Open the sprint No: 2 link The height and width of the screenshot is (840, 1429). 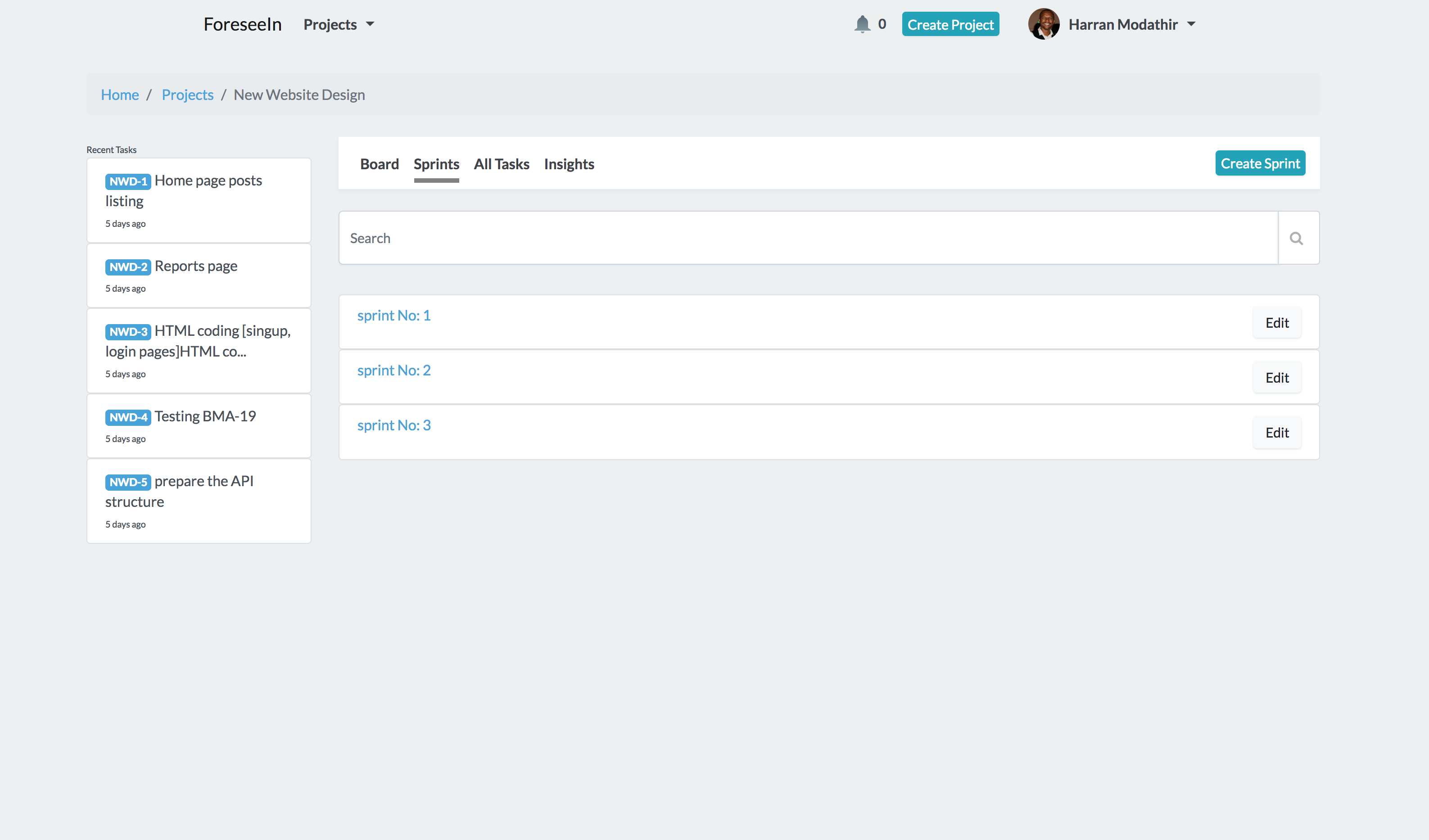[x=393, y=370]
